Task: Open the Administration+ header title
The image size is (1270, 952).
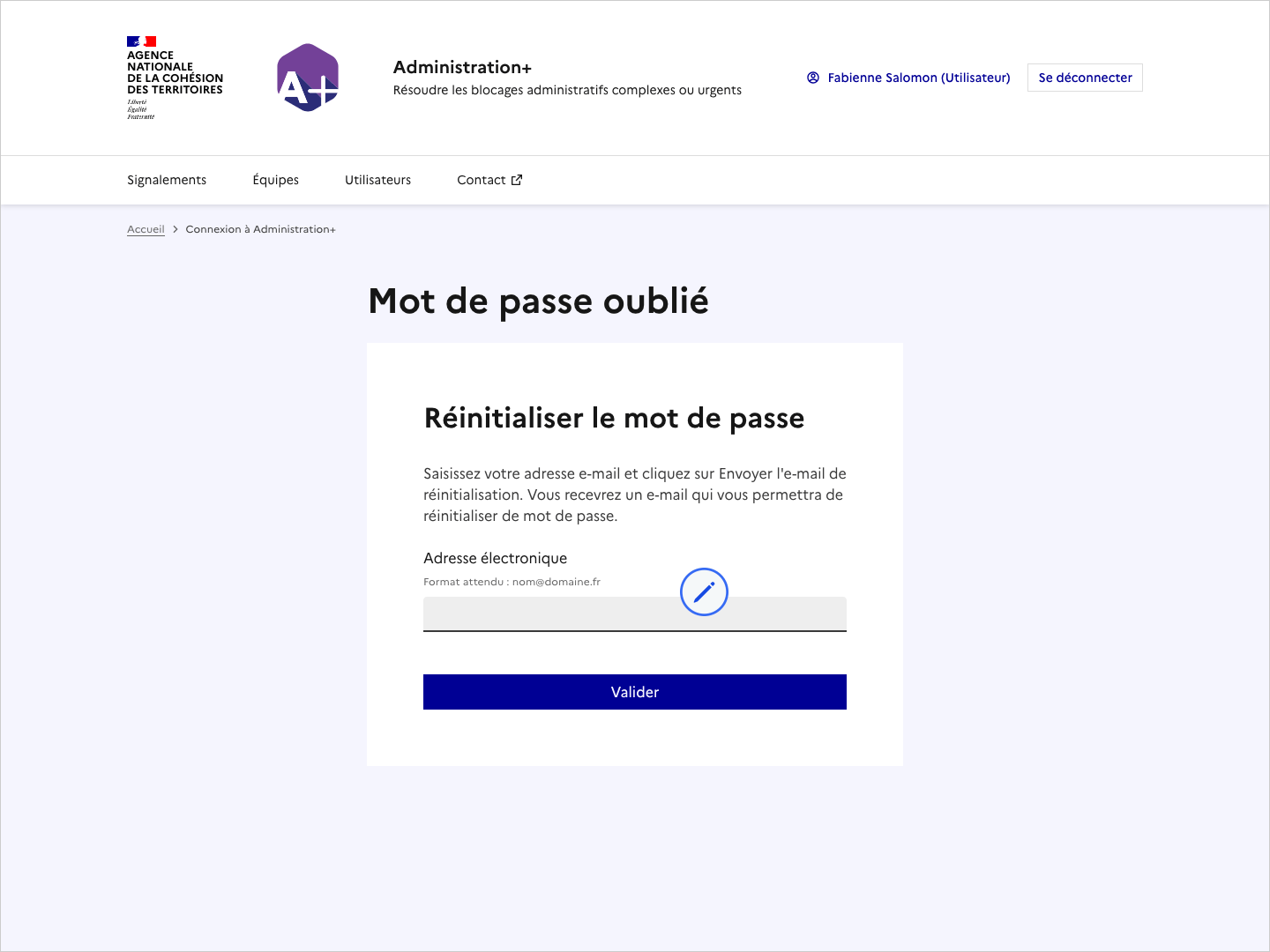Action: pyautogui.click(x=463, y=66)
